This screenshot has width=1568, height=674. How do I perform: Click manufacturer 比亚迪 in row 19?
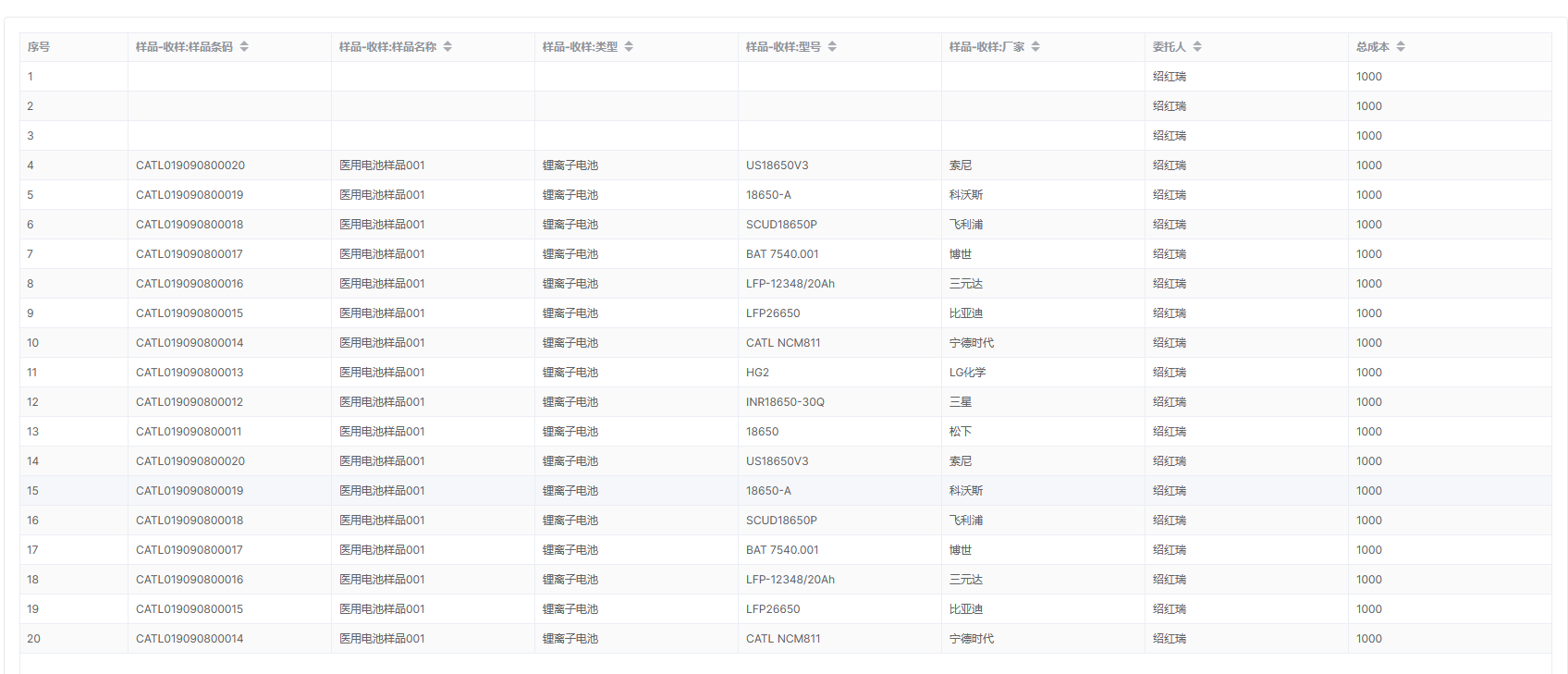coord(966,609)
